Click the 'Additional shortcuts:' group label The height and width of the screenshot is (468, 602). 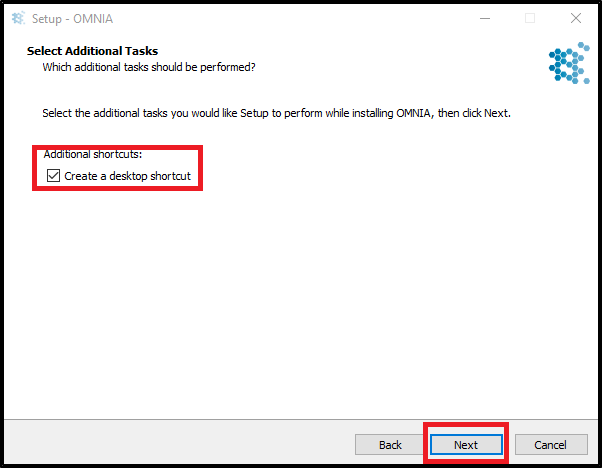[x=93, y=154]
